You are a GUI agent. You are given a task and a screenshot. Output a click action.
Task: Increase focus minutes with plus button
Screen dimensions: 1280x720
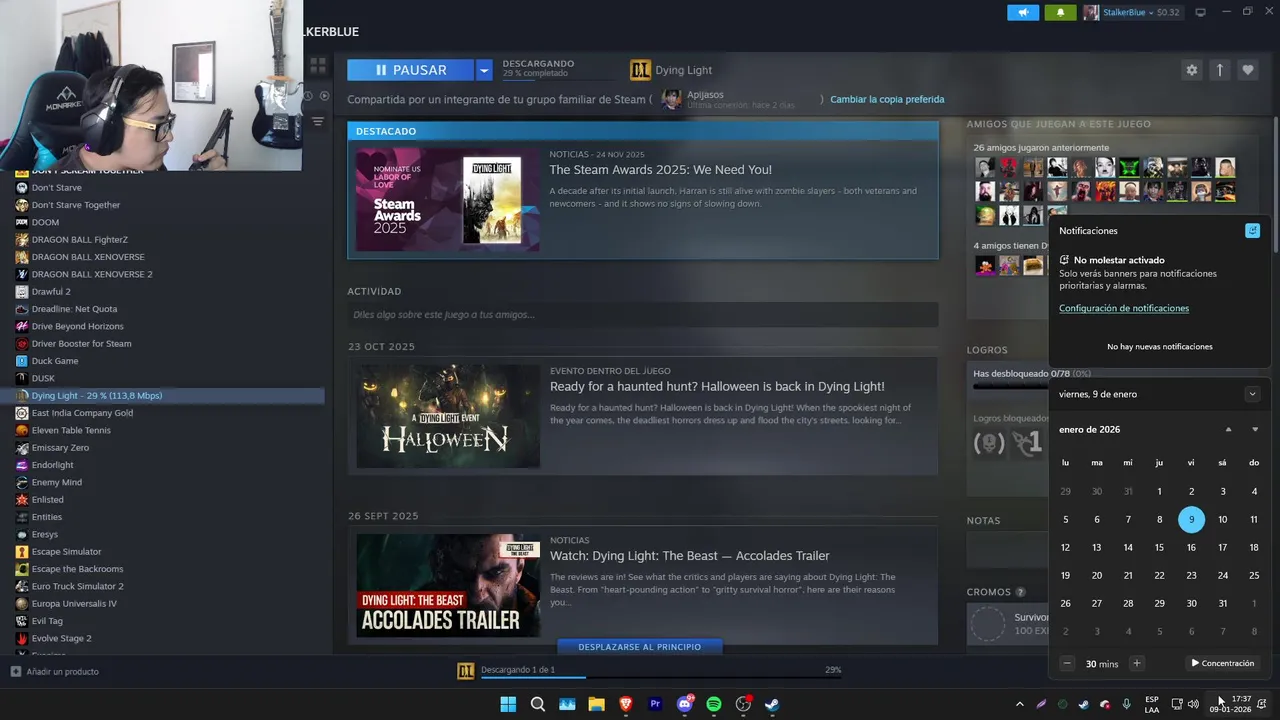1136,664
